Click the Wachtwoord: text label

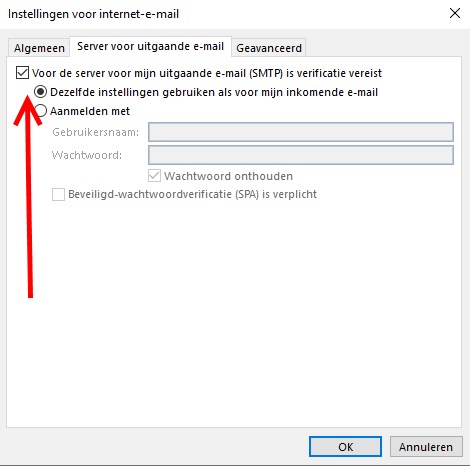tap(87, 155)
